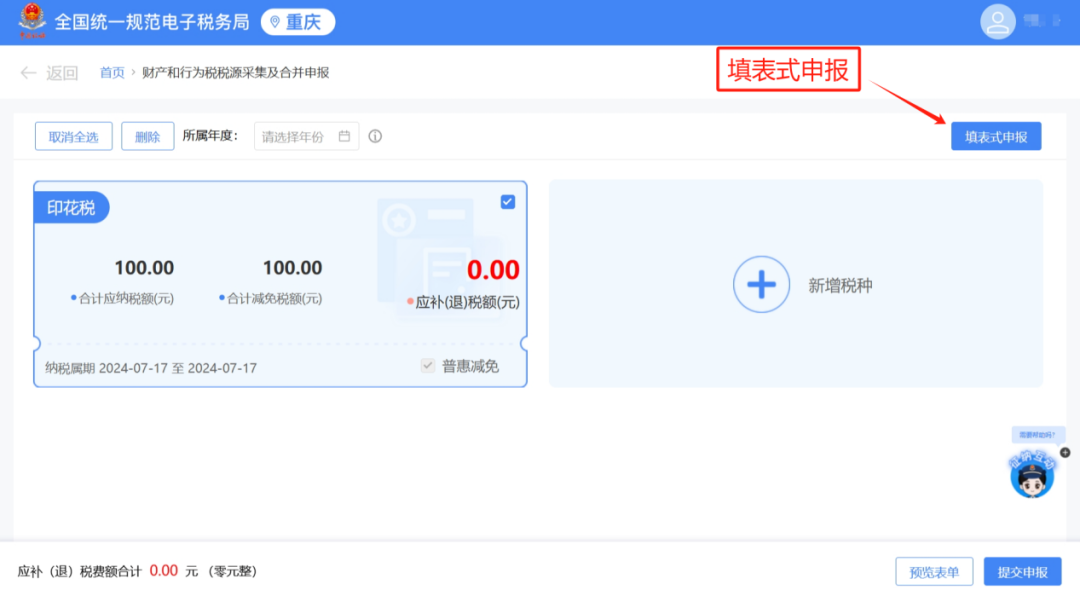Click the tax bureau emblem logo
This screenshot has height=596, width=1080.
point(32,21)
